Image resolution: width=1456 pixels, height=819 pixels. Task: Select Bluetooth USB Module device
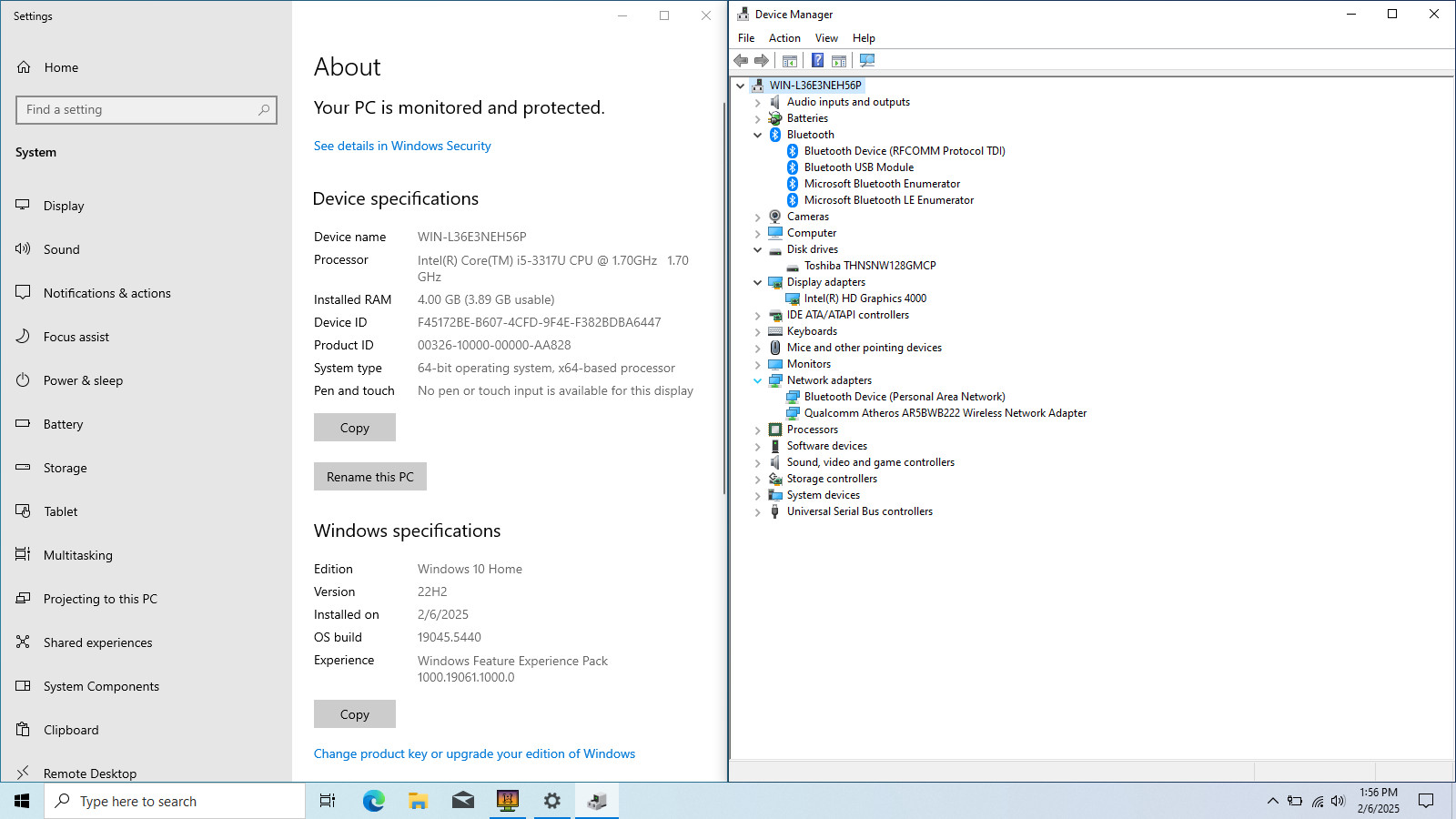(x=859, y=167)
